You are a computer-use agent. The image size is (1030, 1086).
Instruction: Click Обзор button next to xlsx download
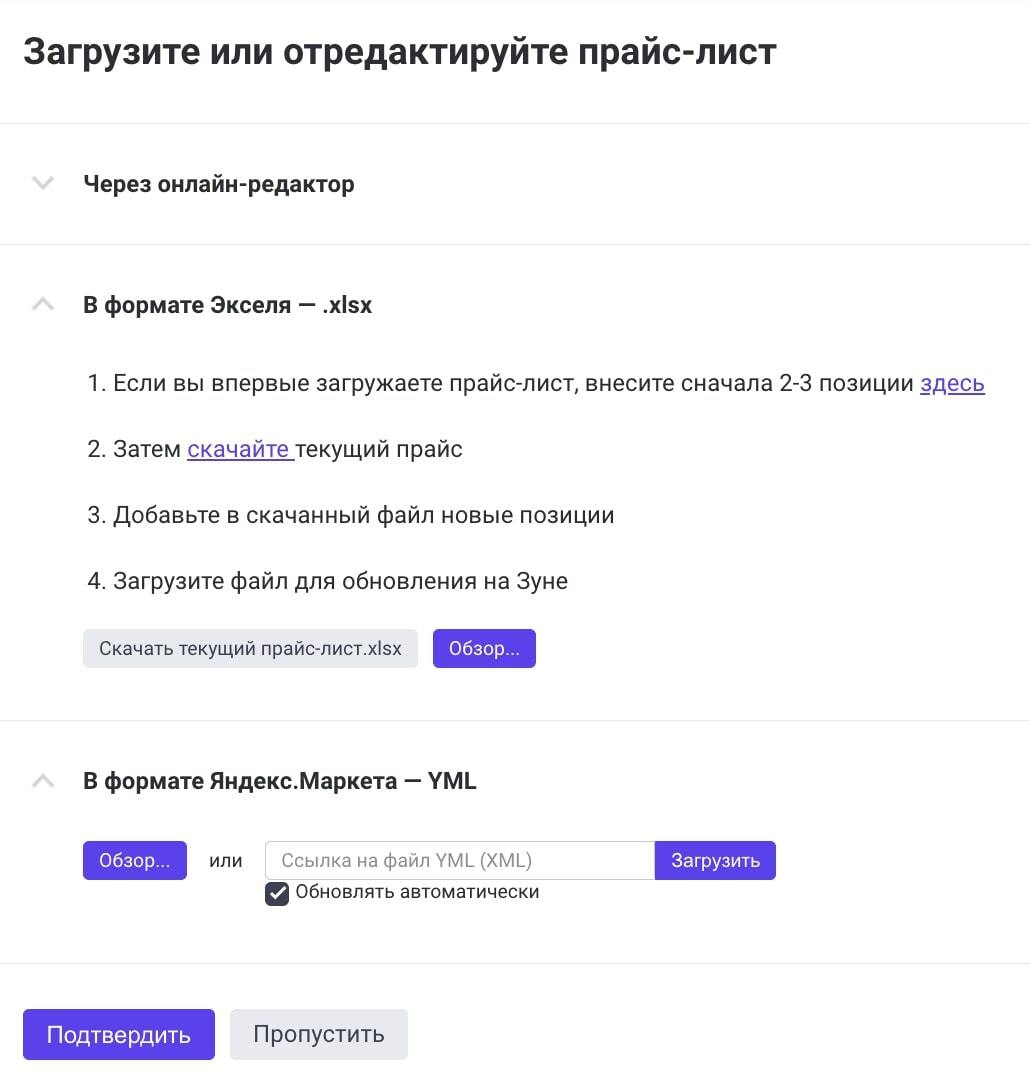[x=484, y=648]
